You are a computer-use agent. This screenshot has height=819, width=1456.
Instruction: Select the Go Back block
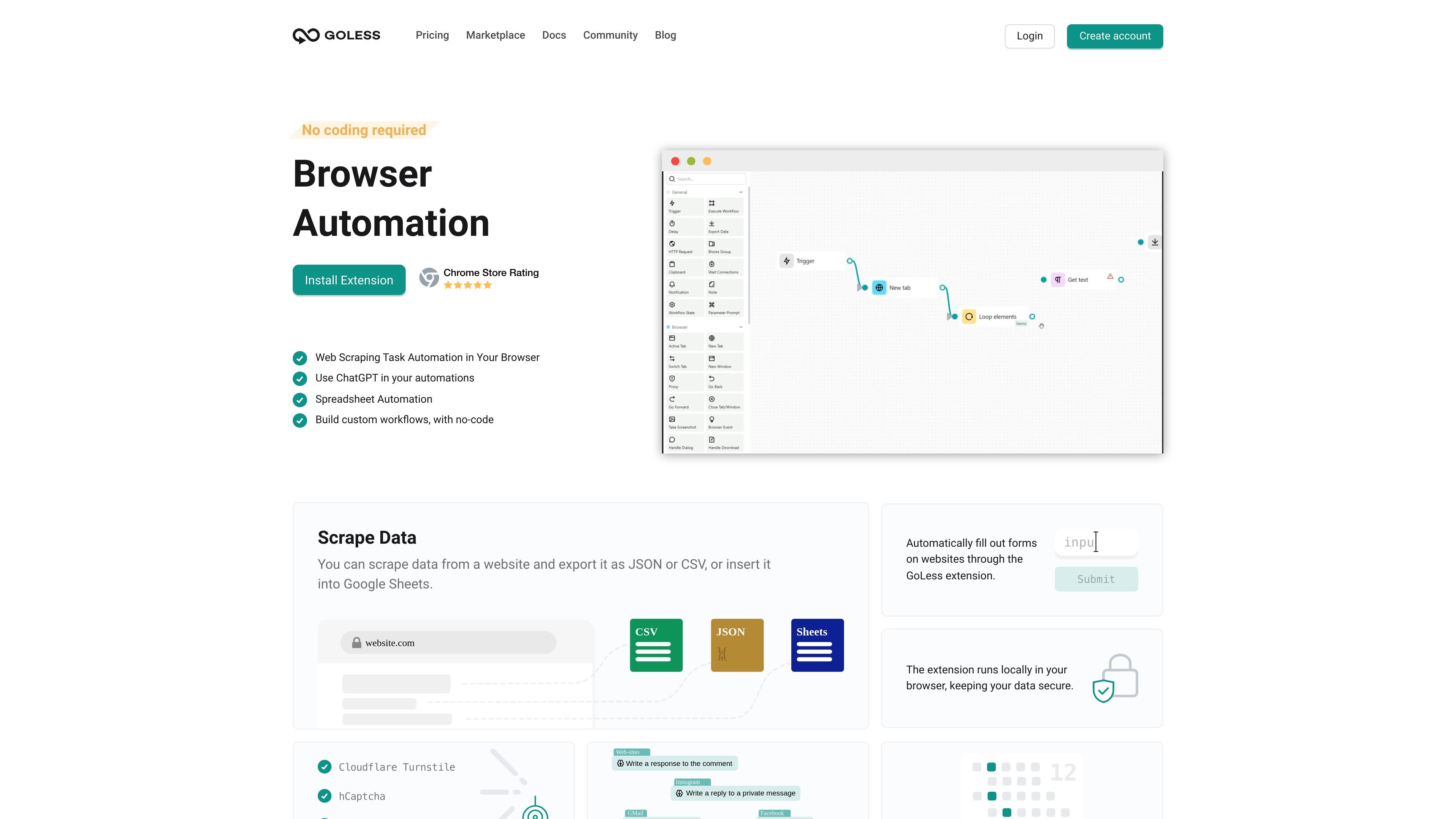click(725, 382)
